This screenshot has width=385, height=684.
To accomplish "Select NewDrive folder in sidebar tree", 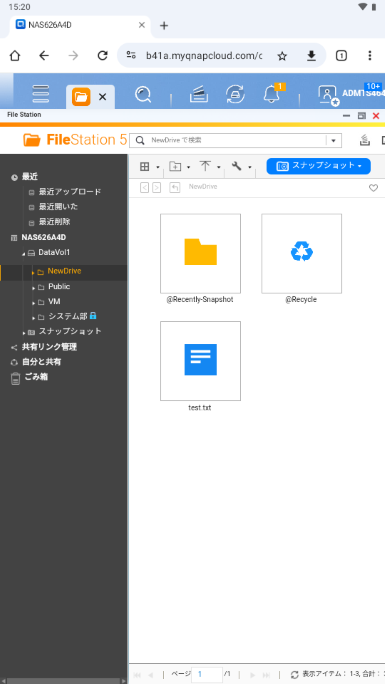I will coord(65,271).
